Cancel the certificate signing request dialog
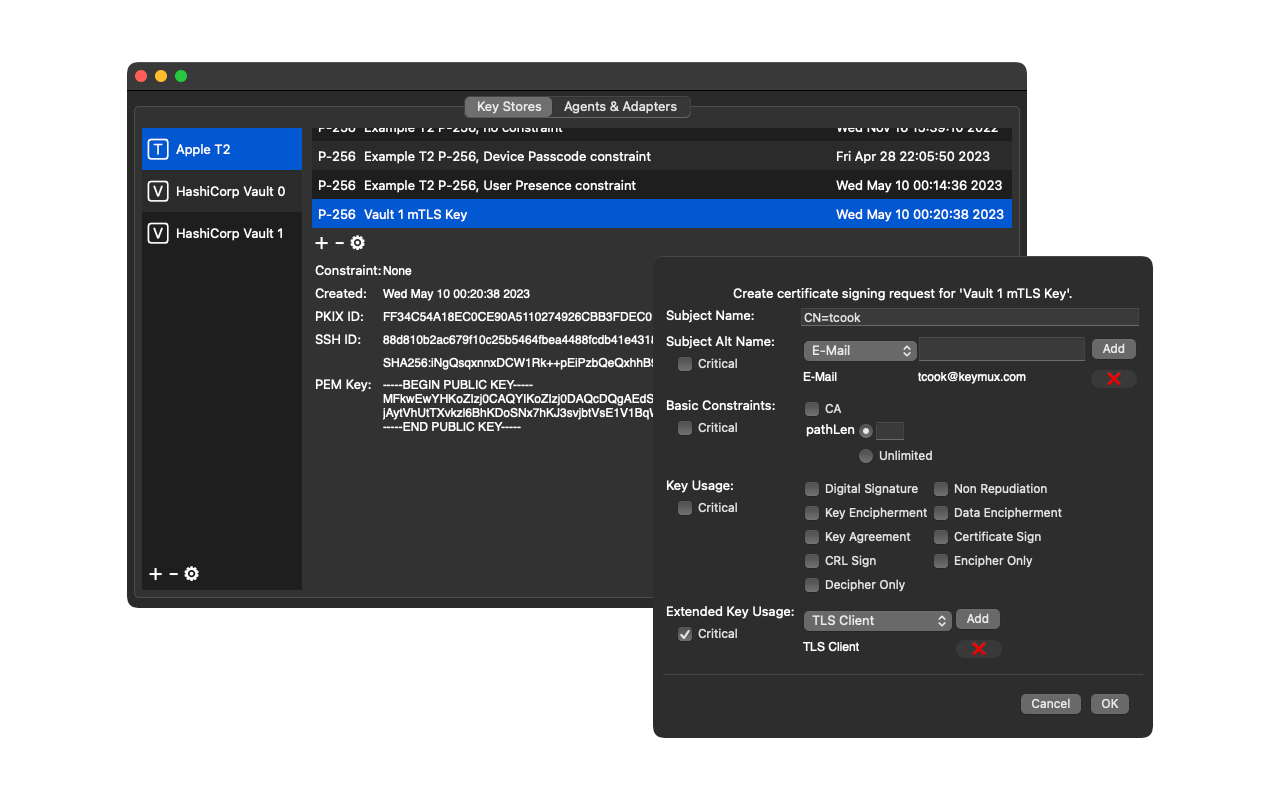The width and height of the screenshot is (1280, 800). (x=1050, y=703)
